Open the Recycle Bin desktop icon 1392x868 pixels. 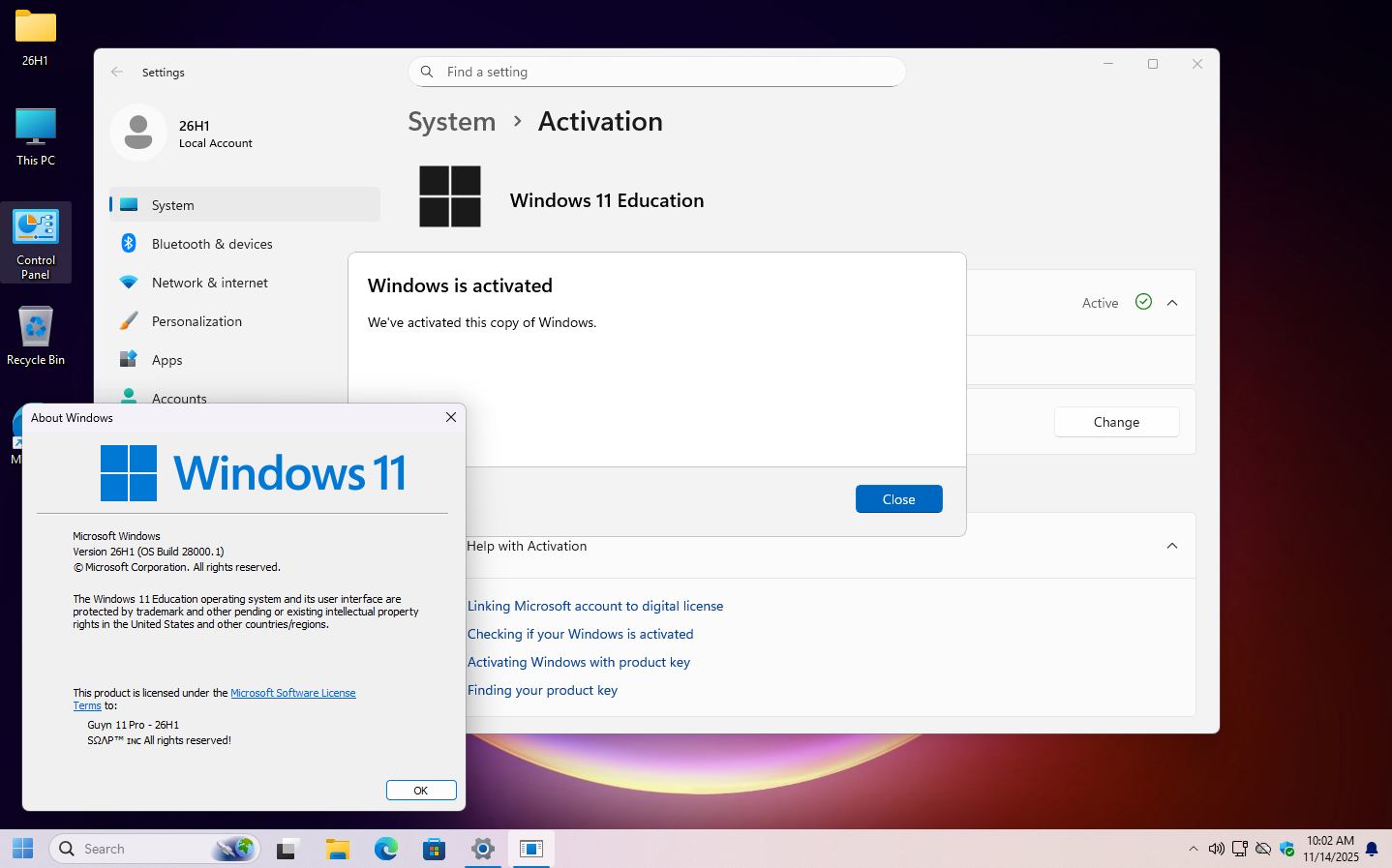(x=36, y=336)
